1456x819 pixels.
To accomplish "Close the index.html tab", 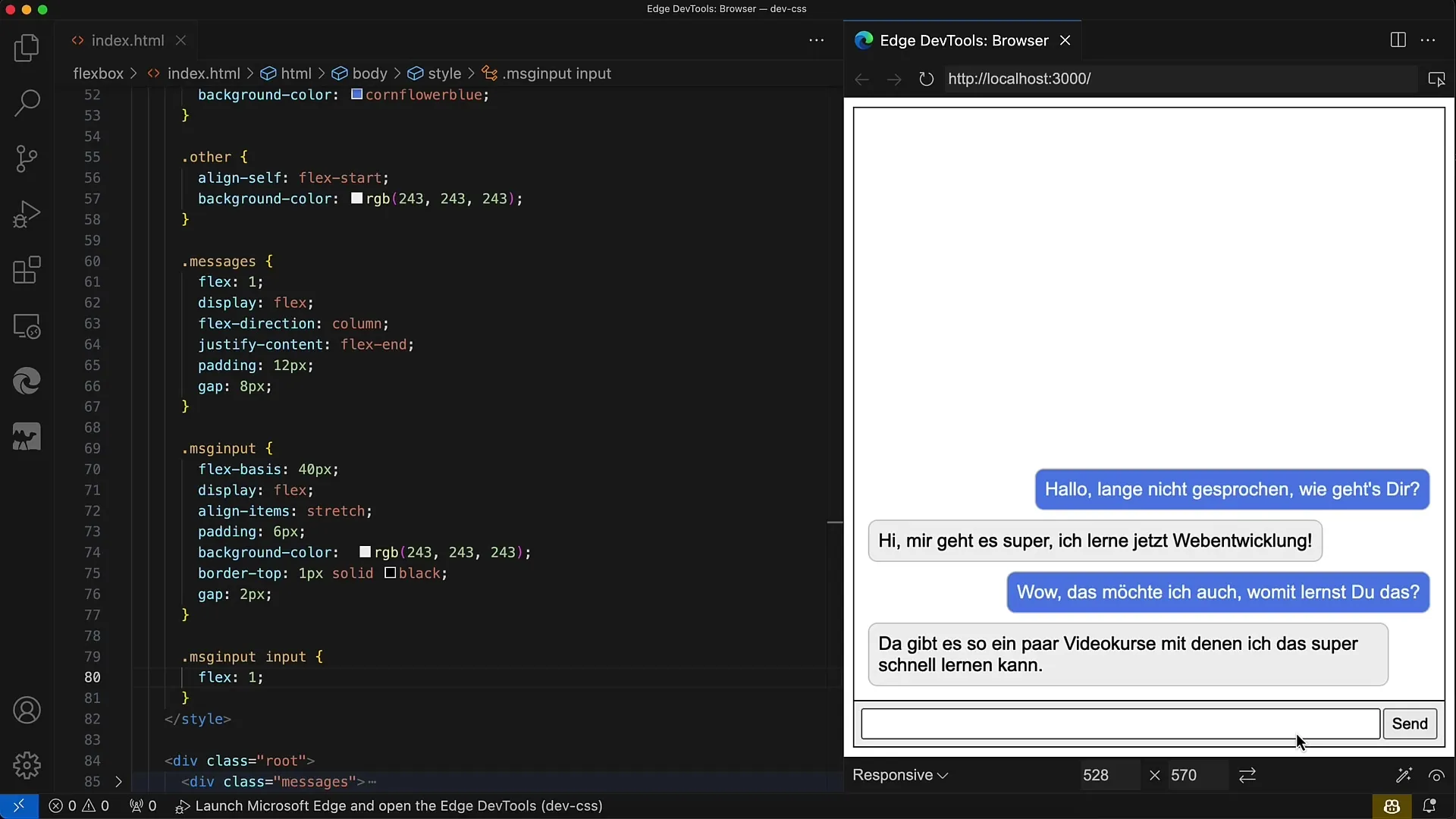I will click(x=180, y=40).
